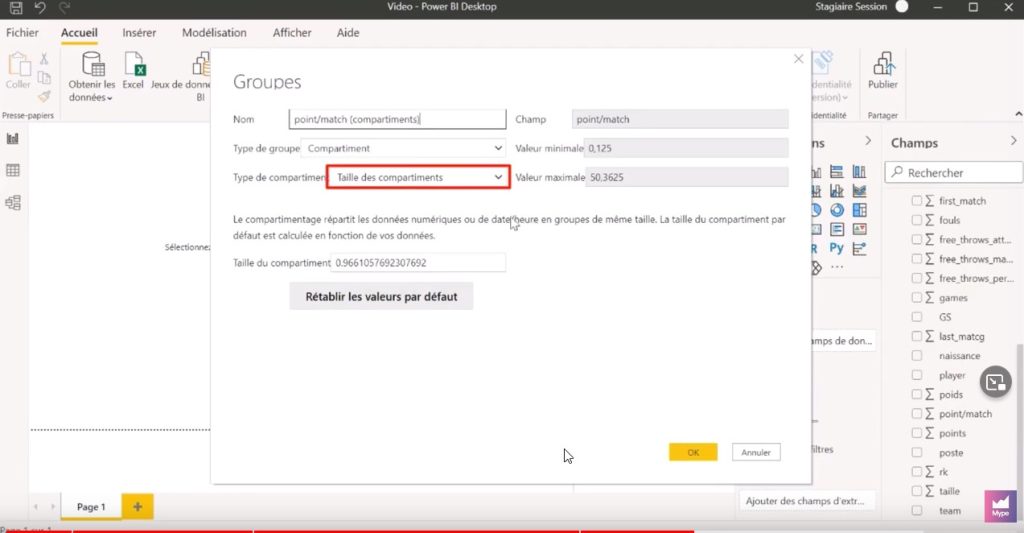The width and height of the screenshot is (1024, 533).
Task: Collapse the Visualisations pane chevron
Action: (x=868, y=140)
